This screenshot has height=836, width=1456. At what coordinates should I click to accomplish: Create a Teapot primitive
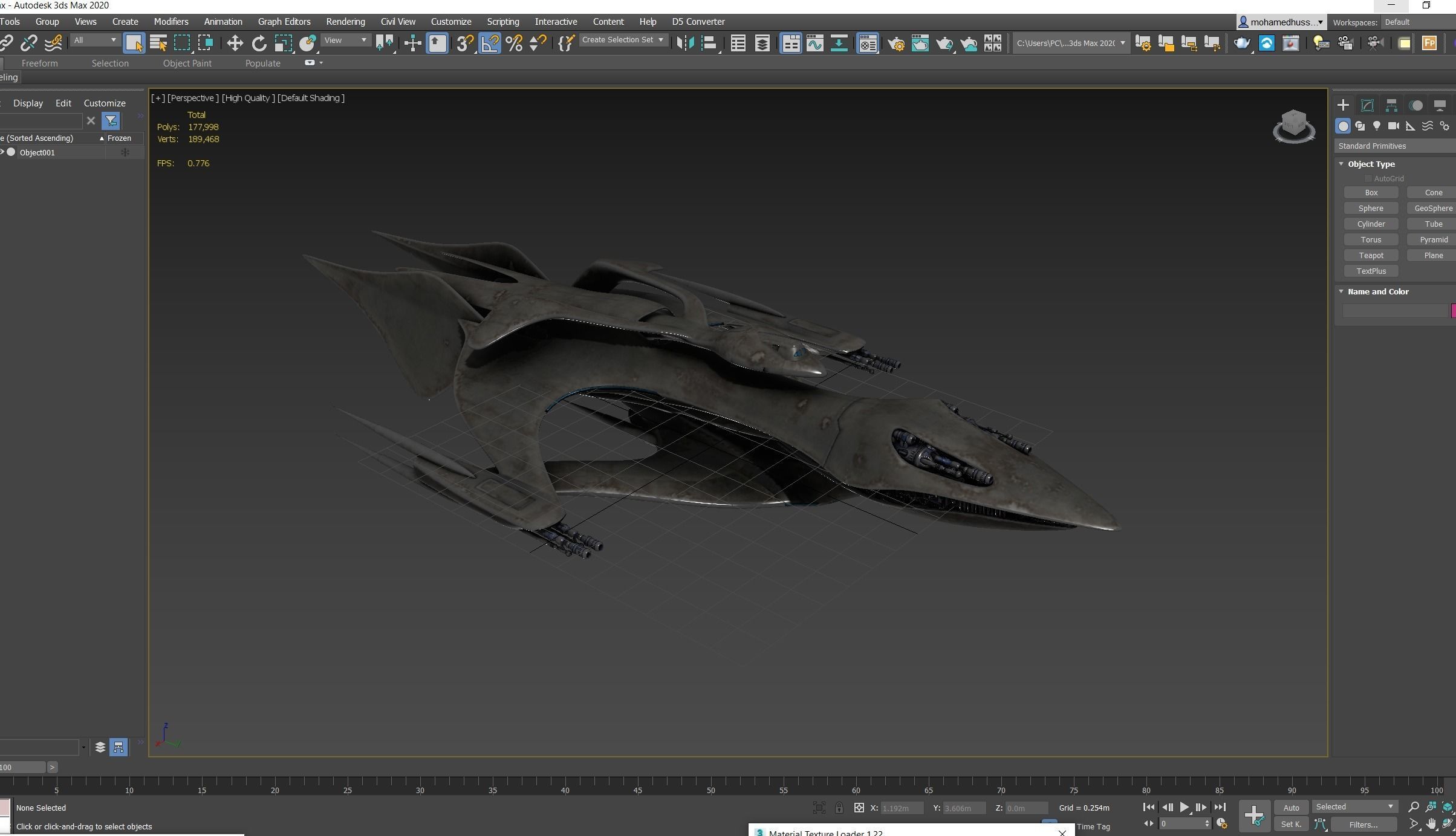coord(1371,256)
